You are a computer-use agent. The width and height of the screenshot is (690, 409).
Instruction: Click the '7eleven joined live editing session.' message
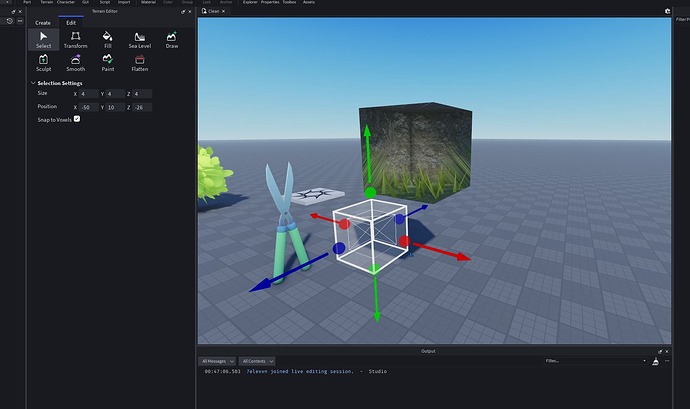pos(300,372)
